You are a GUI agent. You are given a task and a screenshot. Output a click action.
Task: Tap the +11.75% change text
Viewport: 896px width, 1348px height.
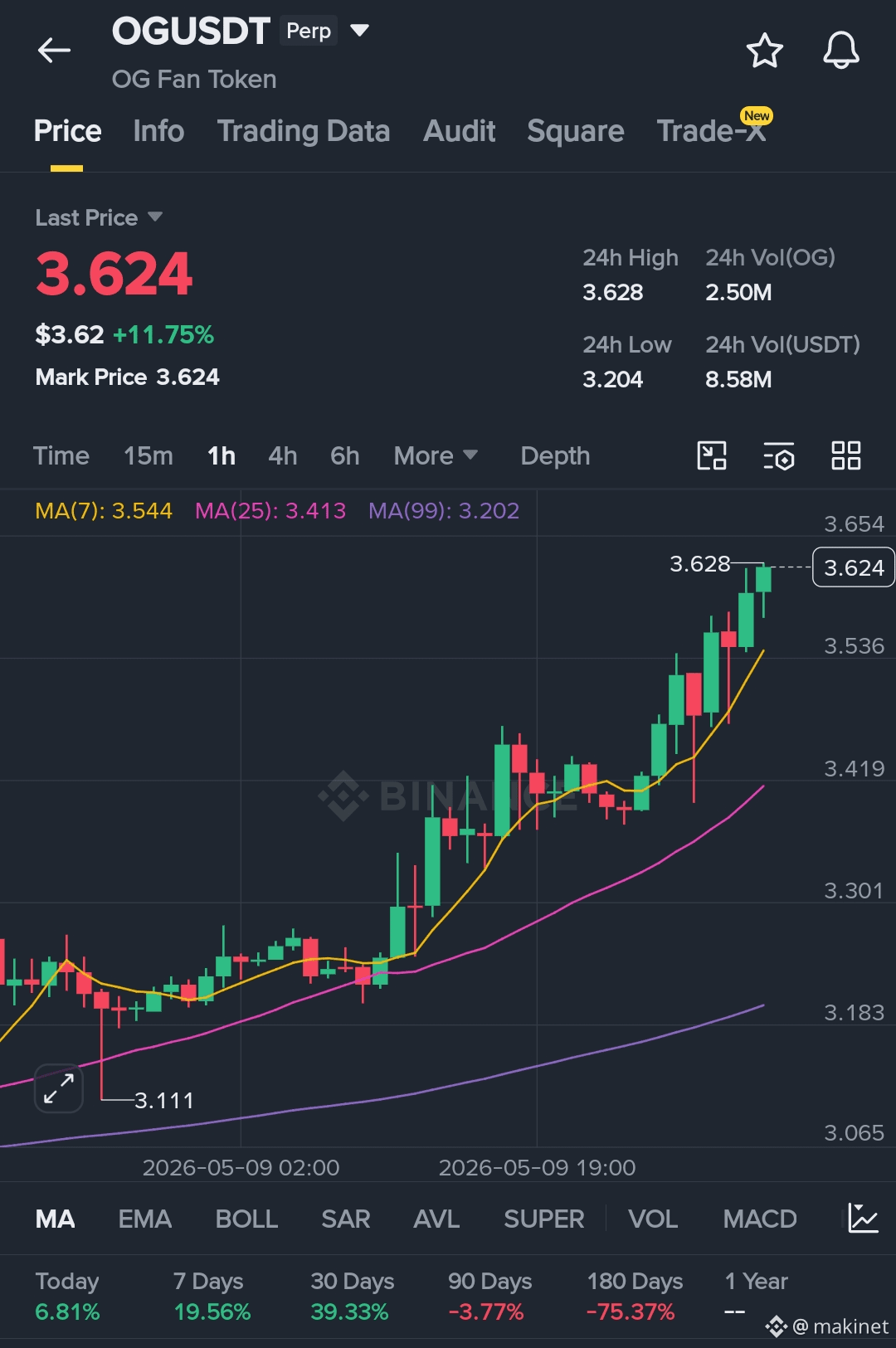coord(163,334)
